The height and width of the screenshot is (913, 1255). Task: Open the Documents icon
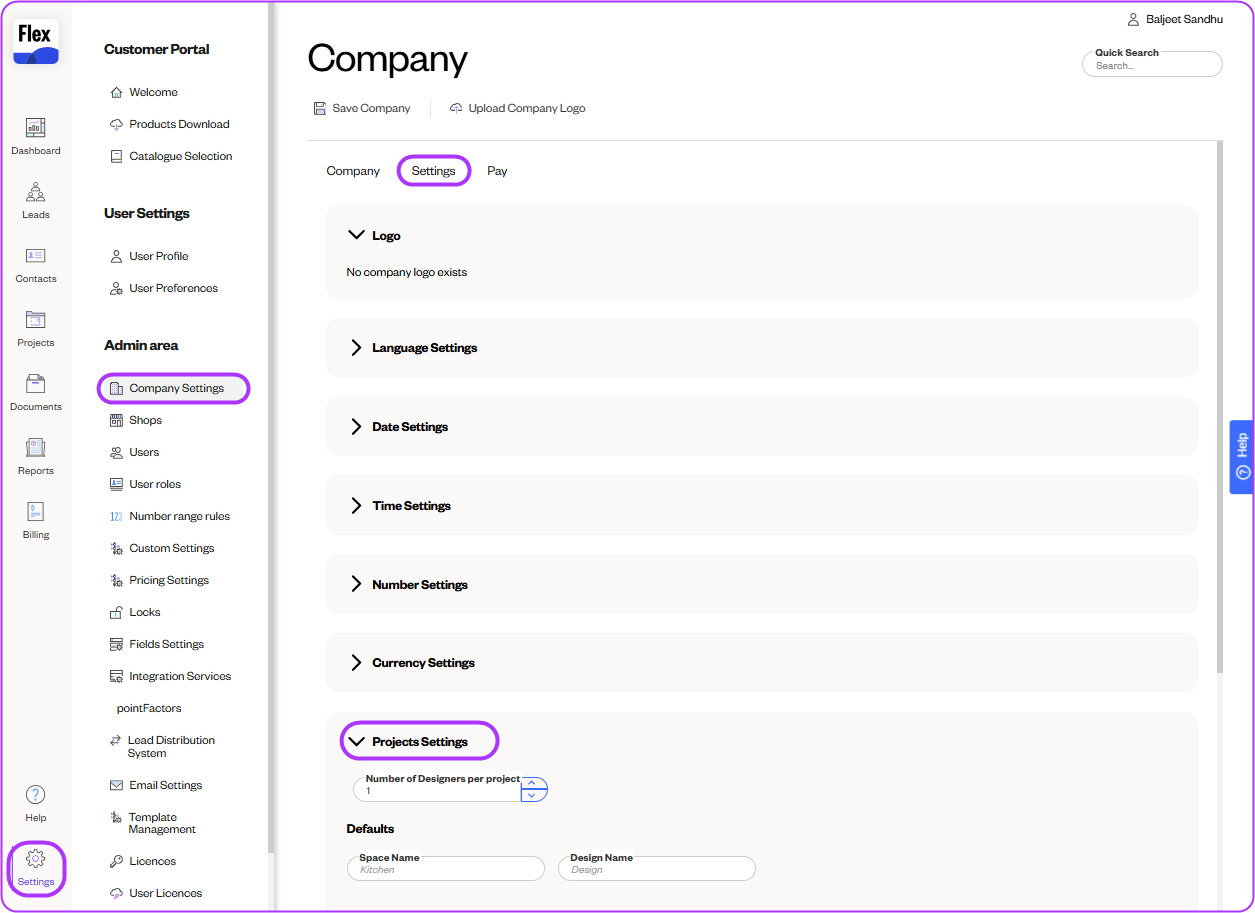pos(36,392)
